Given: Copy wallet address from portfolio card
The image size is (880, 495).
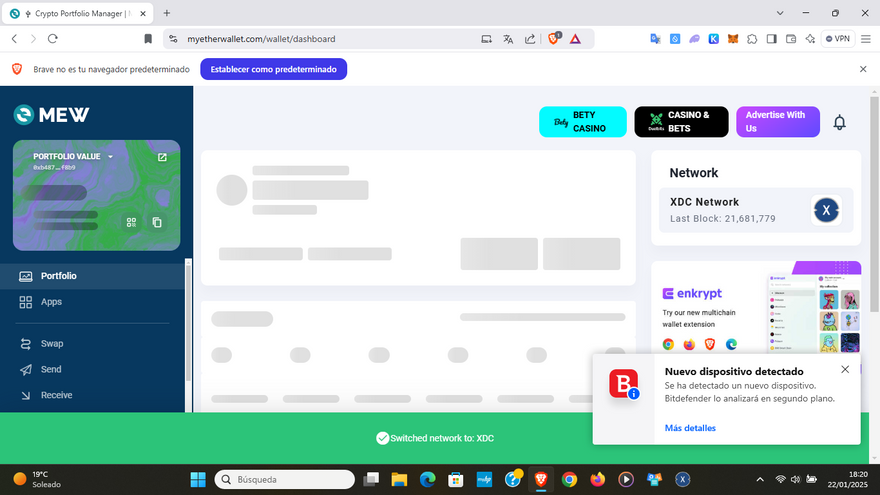Looking at the screenshot, I should point(157,222).
